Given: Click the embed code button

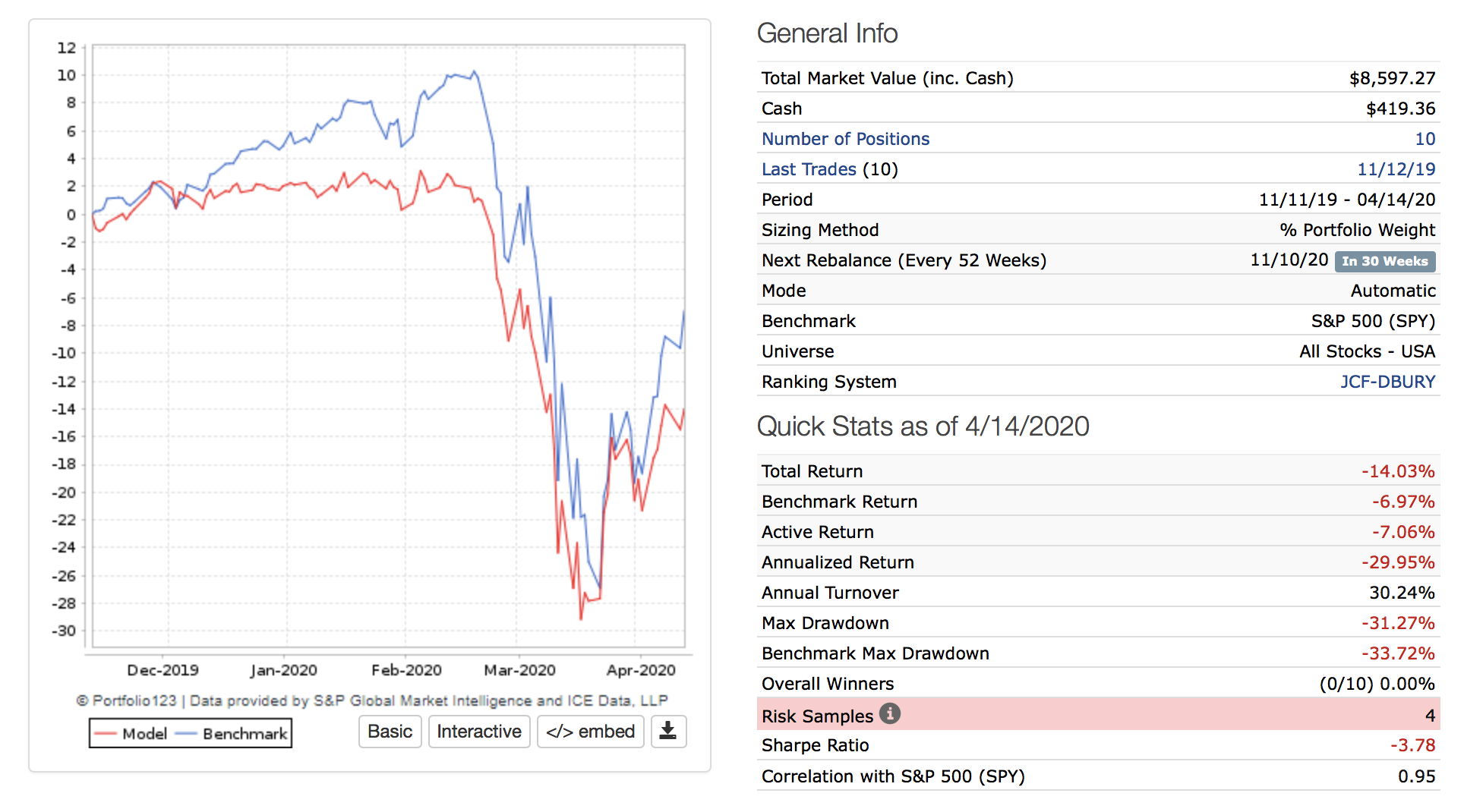Looking at the screenshot, I should pyautogui.click(x=590, y=732).
